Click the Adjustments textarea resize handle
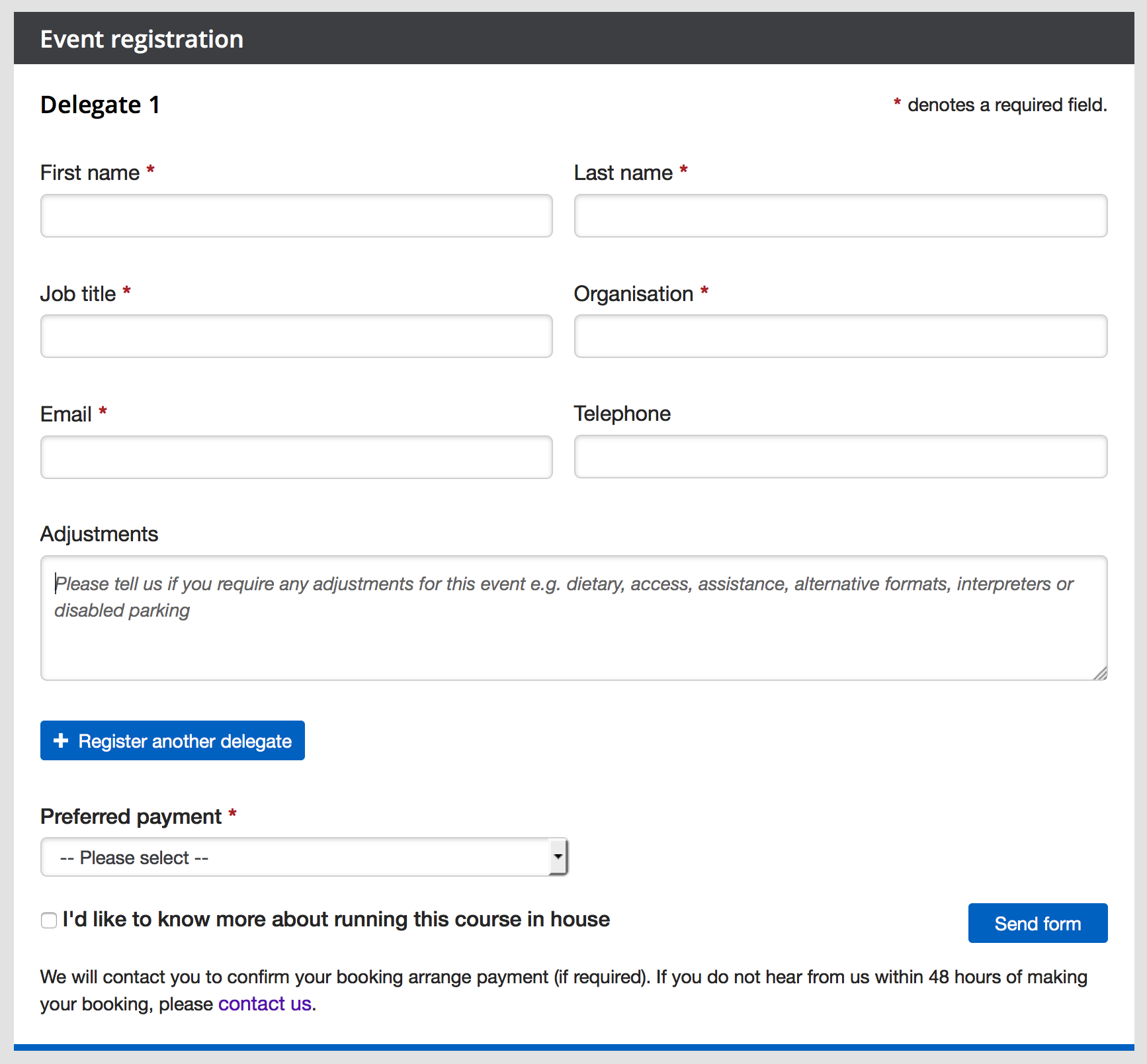This screenshot has height=1064, width=1147. [x=1100, y=673]
